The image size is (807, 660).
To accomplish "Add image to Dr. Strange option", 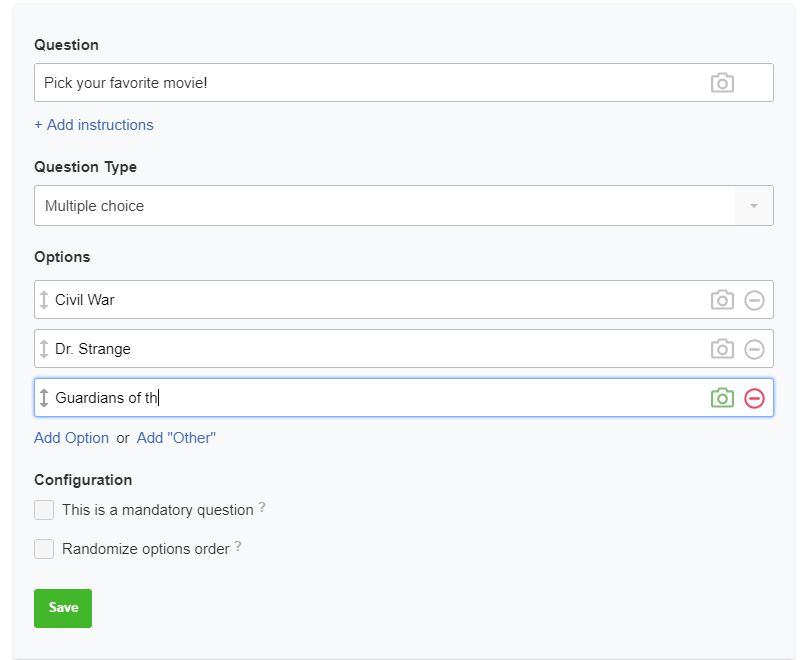I will [x=722, y=349].
